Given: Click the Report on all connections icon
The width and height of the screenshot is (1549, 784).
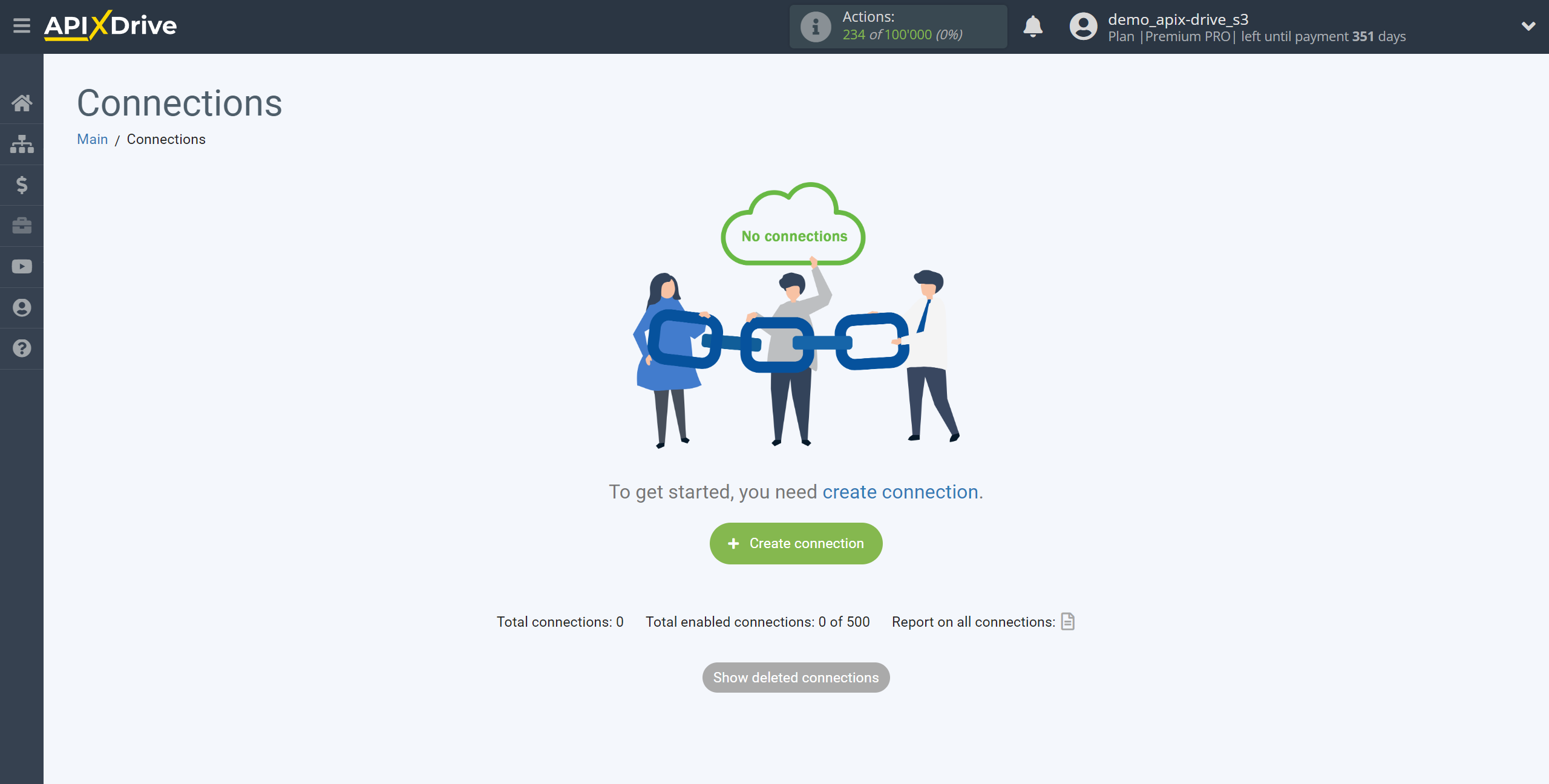Looking at the screenshot, I should click(1067, 621).
